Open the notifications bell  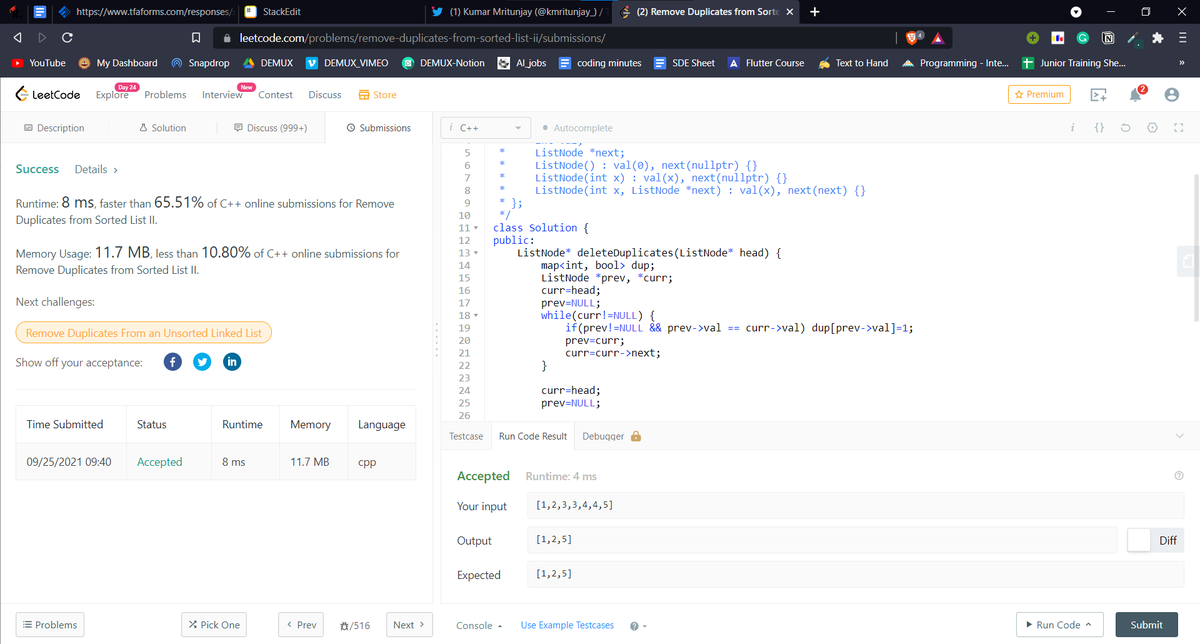coord(1137,94)
